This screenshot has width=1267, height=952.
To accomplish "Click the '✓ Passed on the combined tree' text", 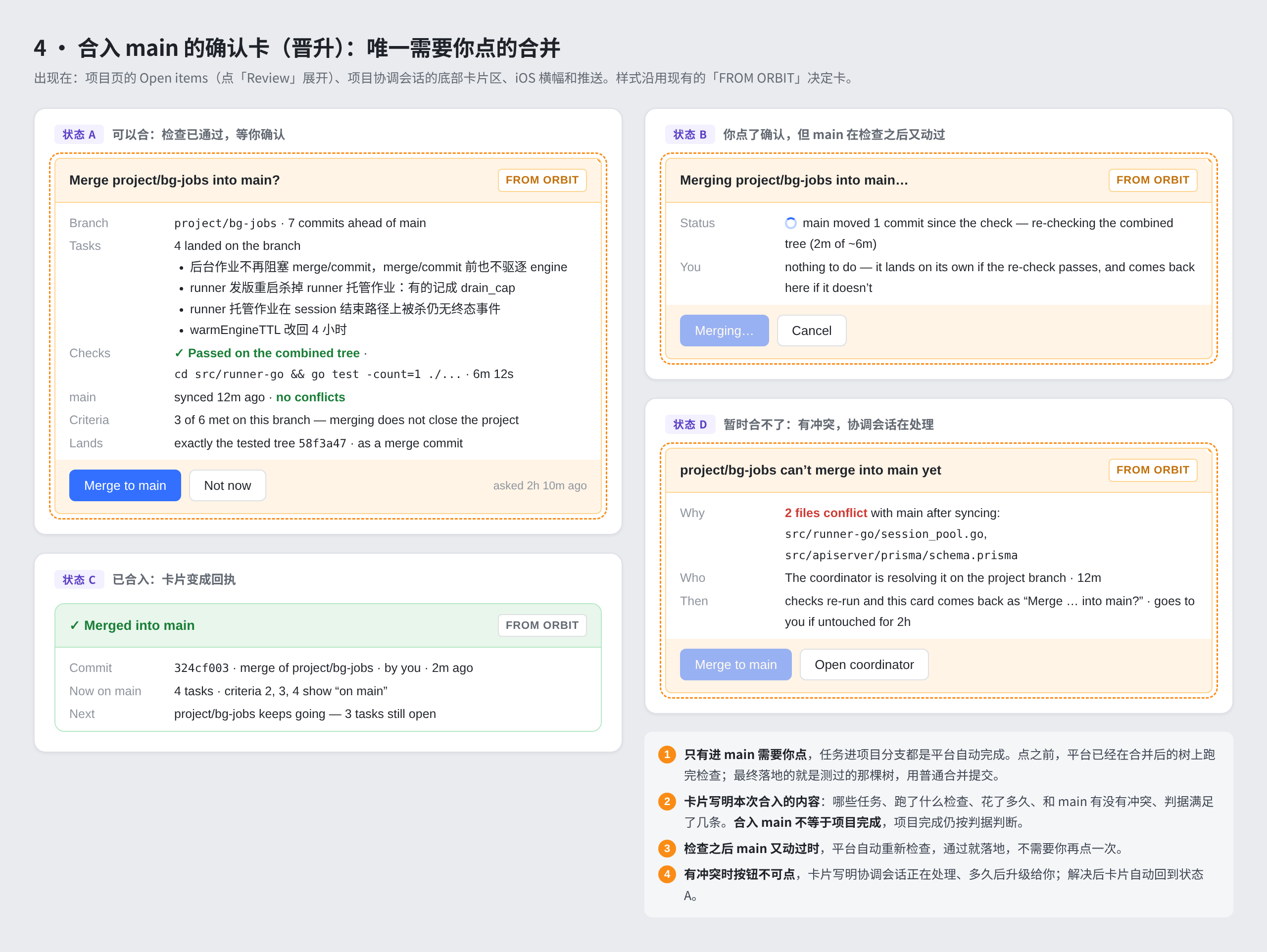I will click(267, 353).
